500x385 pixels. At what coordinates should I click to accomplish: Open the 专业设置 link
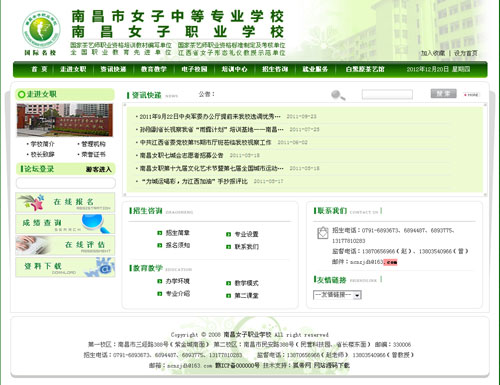click(246, 234)
